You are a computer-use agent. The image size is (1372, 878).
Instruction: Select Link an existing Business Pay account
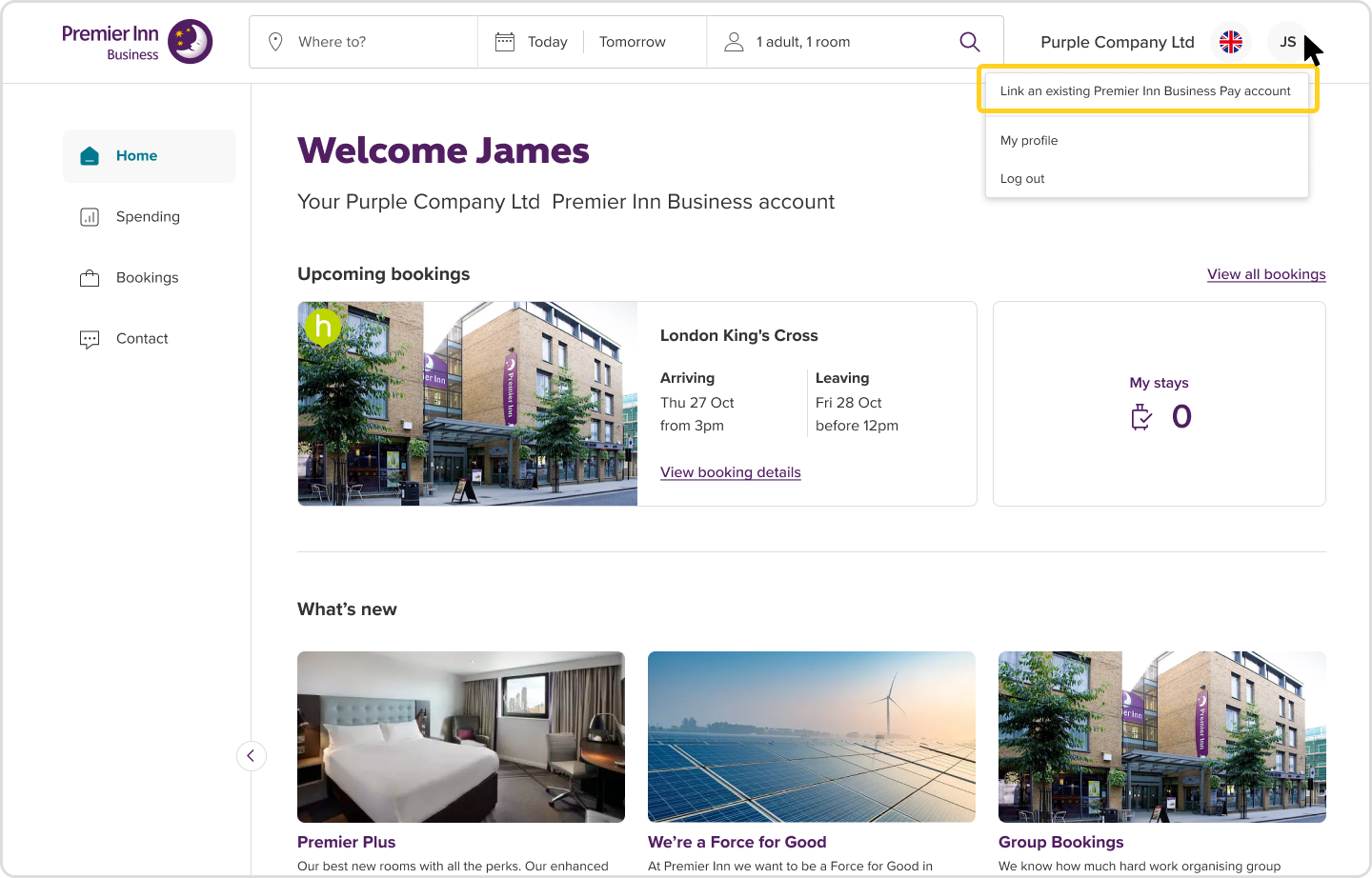[x=1145, y=91]
